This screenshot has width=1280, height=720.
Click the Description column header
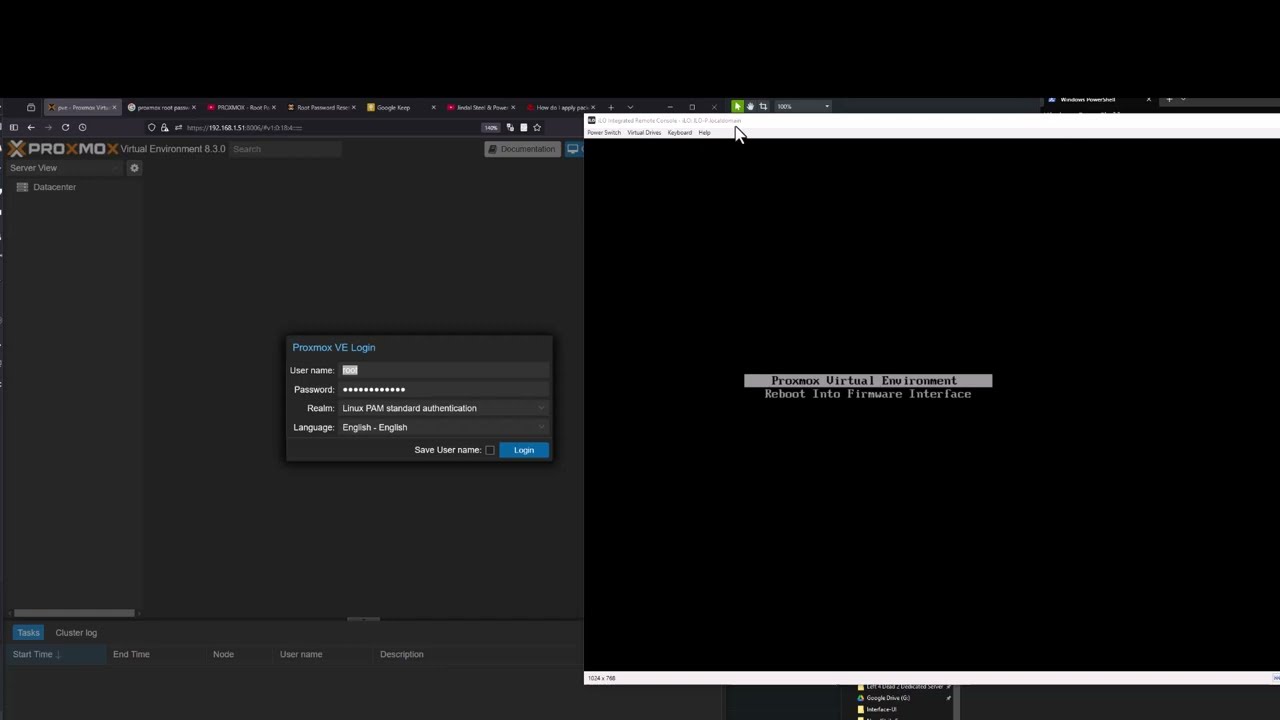(x=478, y=654)
